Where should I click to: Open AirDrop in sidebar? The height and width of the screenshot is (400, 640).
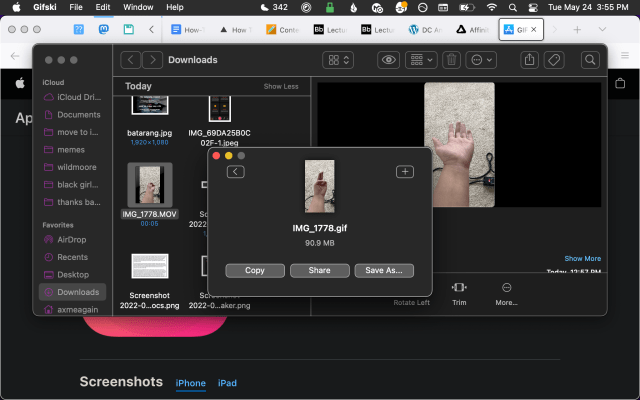73,240
